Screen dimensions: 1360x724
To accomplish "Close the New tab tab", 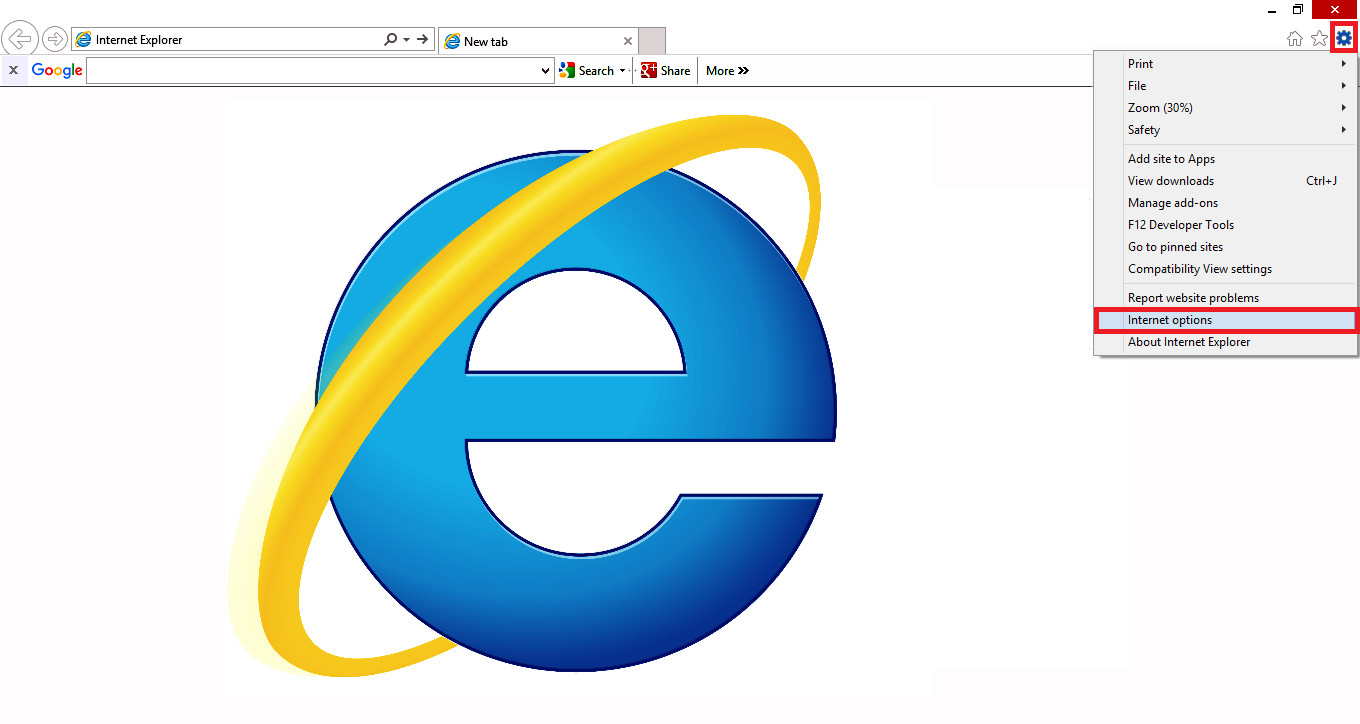I will click(628, 42).
